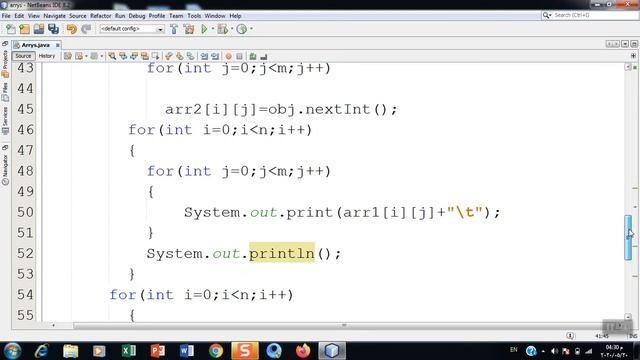Click the volume speaker tray icon
This screenshot has width=640, height=360.
[x=554, y=351]
